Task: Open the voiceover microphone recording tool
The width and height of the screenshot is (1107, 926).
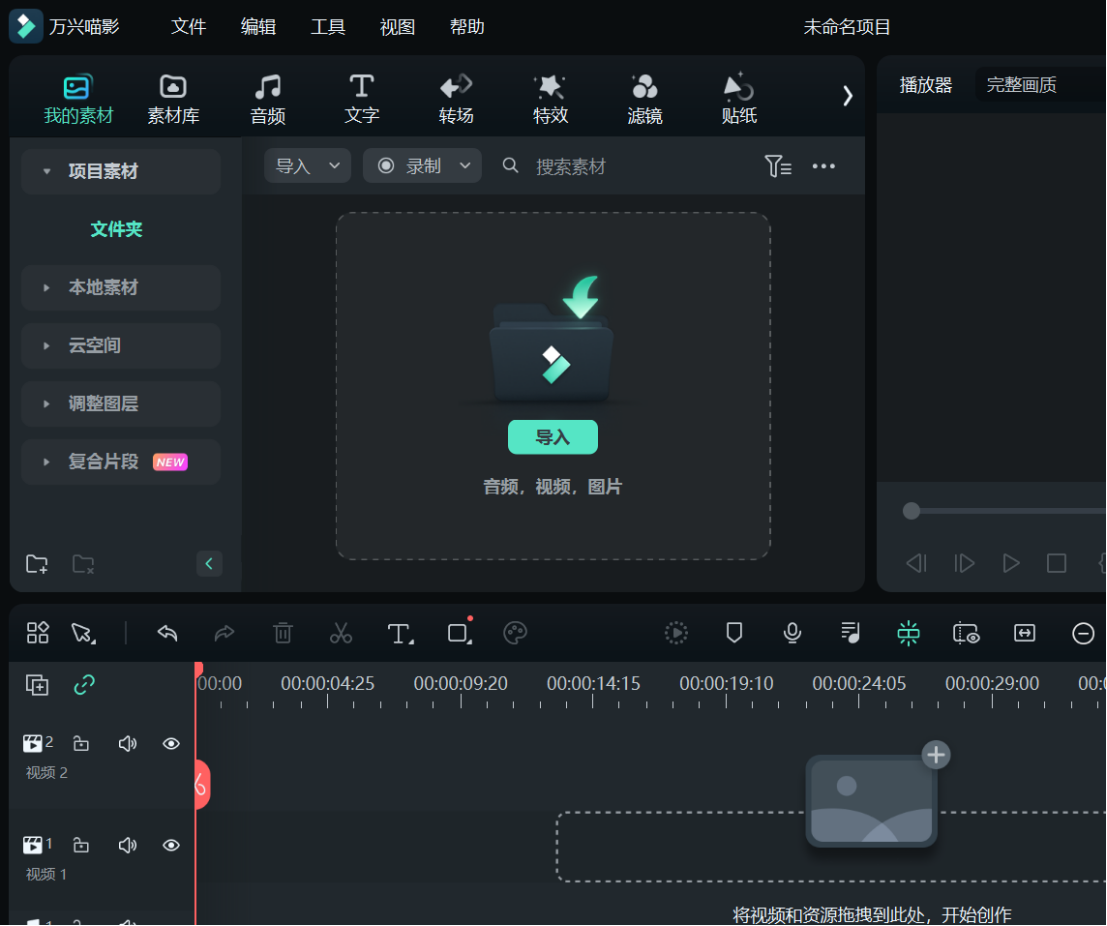Action: (x=791, y=632)
